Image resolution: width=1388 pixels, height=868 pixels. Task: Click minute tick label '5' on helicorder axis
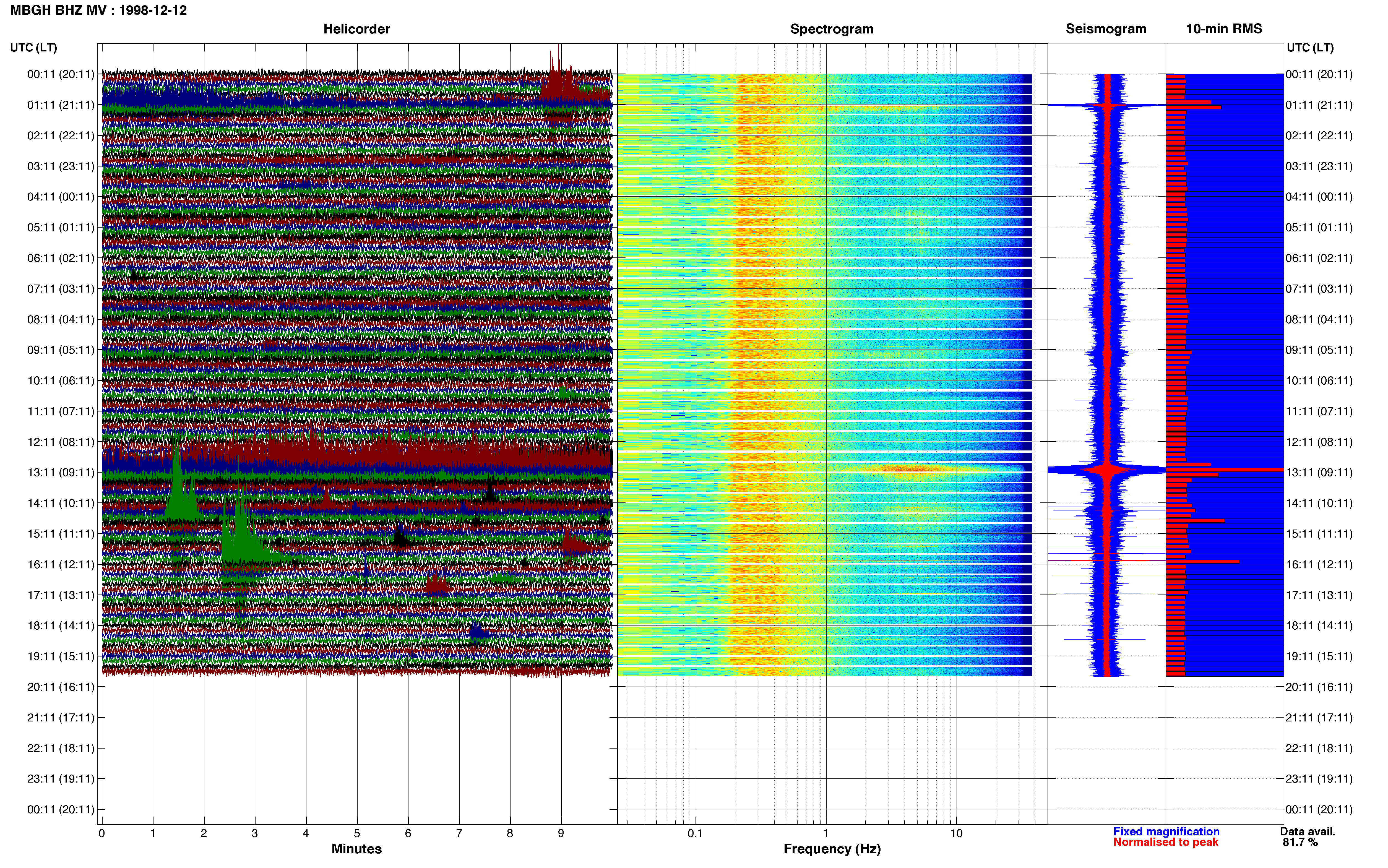pyautogui.click(x=357, y=833)
